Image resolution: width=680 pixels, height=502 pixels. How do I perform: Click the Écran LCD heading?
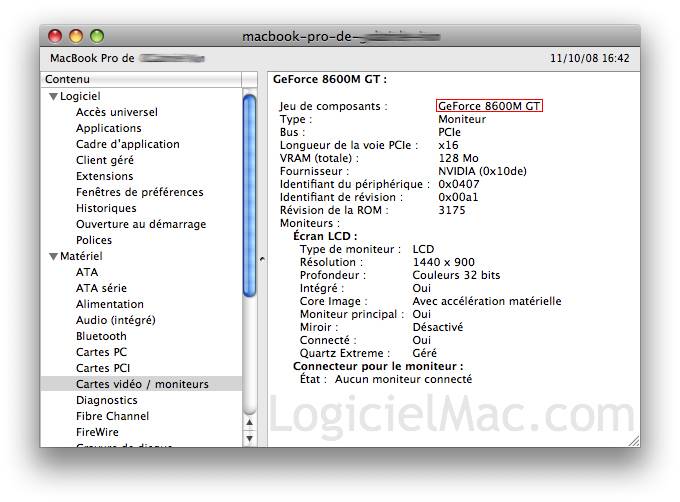(x=325, y=236)
